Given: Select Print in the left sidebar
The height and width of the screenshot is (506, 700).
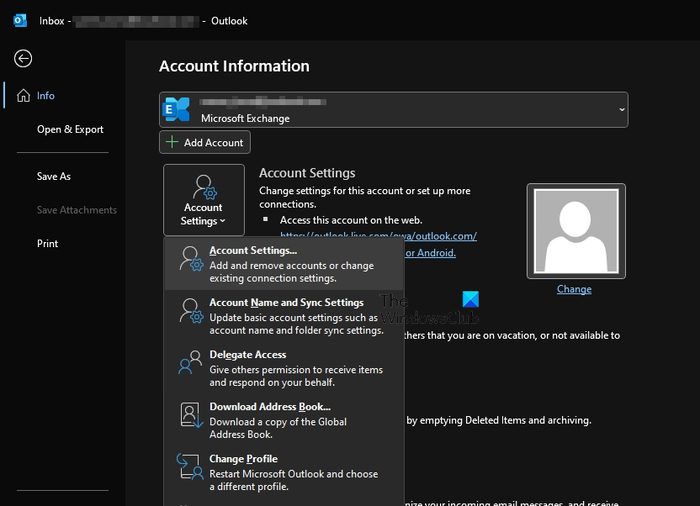Looking at the screenshot, I should (x=48, y=244).
